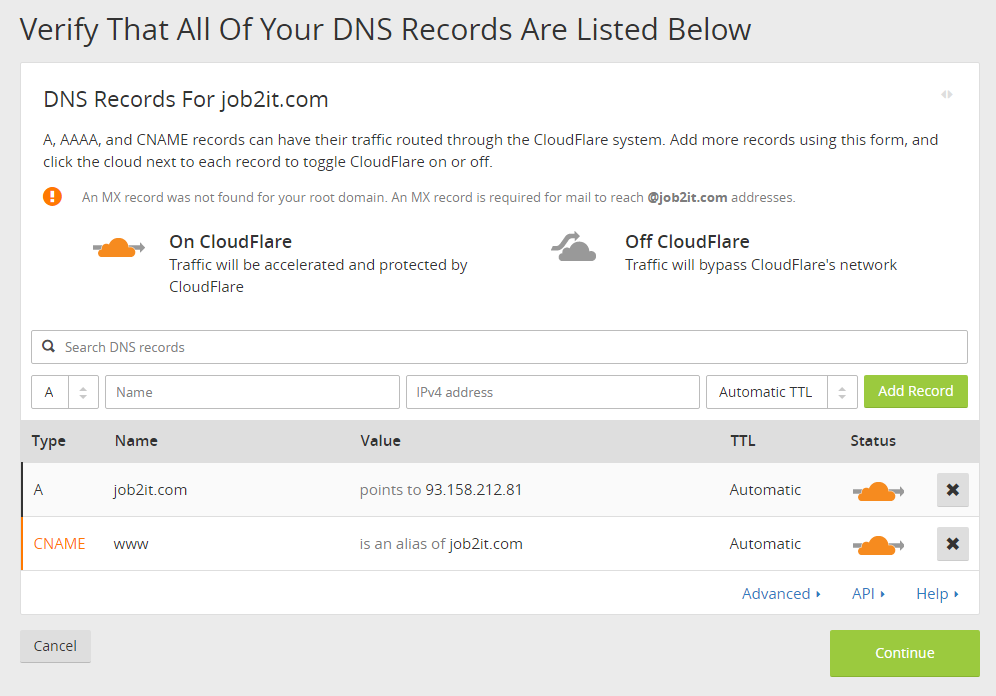Focus the Name input field
This screenshot has width=996, height=696.
point(252,392)
